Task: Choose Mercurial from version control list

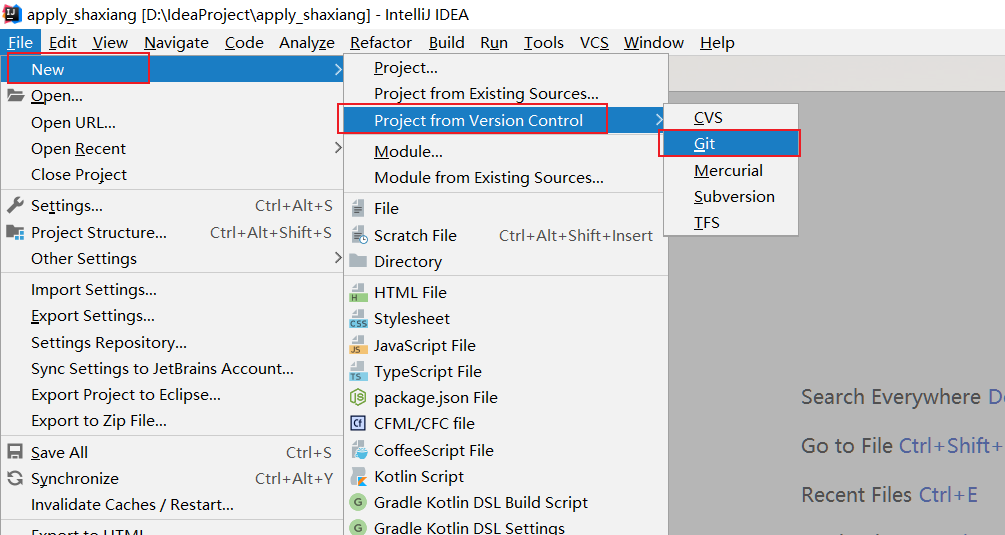Action: pos(731,170)
